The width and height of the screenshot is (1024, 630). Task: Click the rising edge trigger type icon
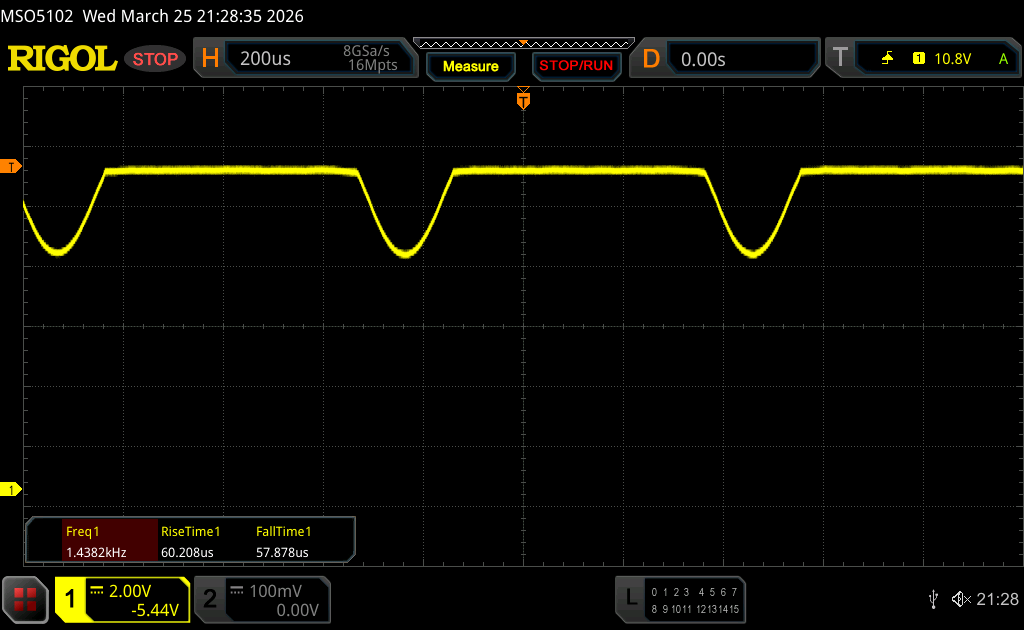pos(887,59)
